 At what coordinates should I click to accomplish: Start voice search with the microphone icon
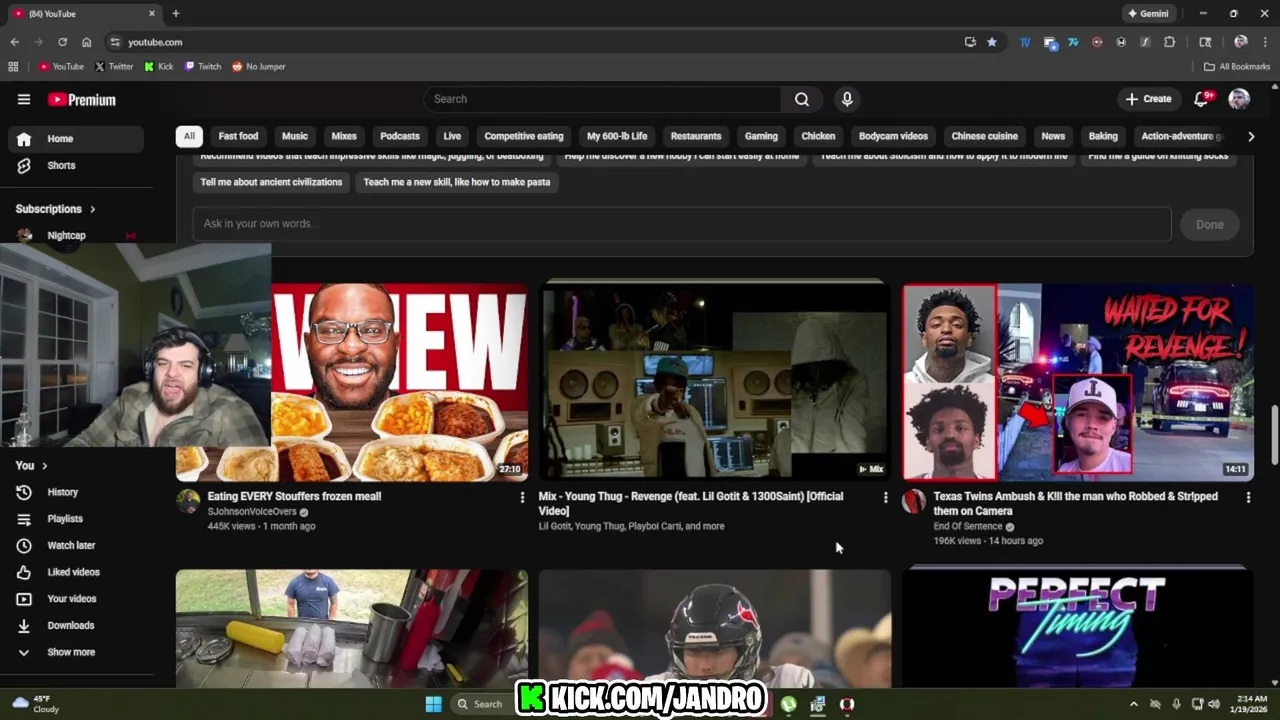point(847,99)
